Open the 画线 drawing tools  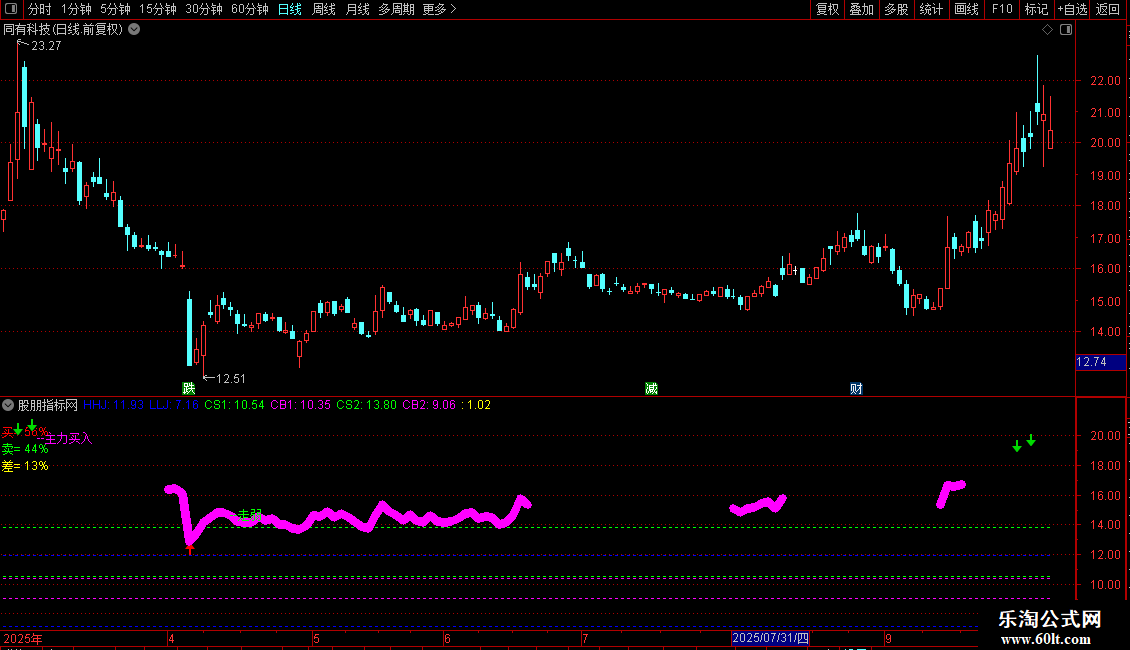tap(966, 9)
